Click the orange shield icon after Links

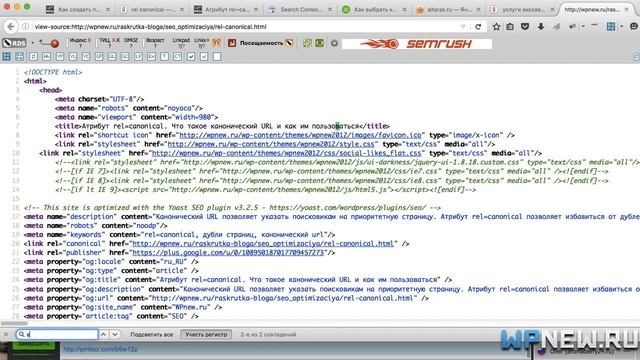(216, 43)
